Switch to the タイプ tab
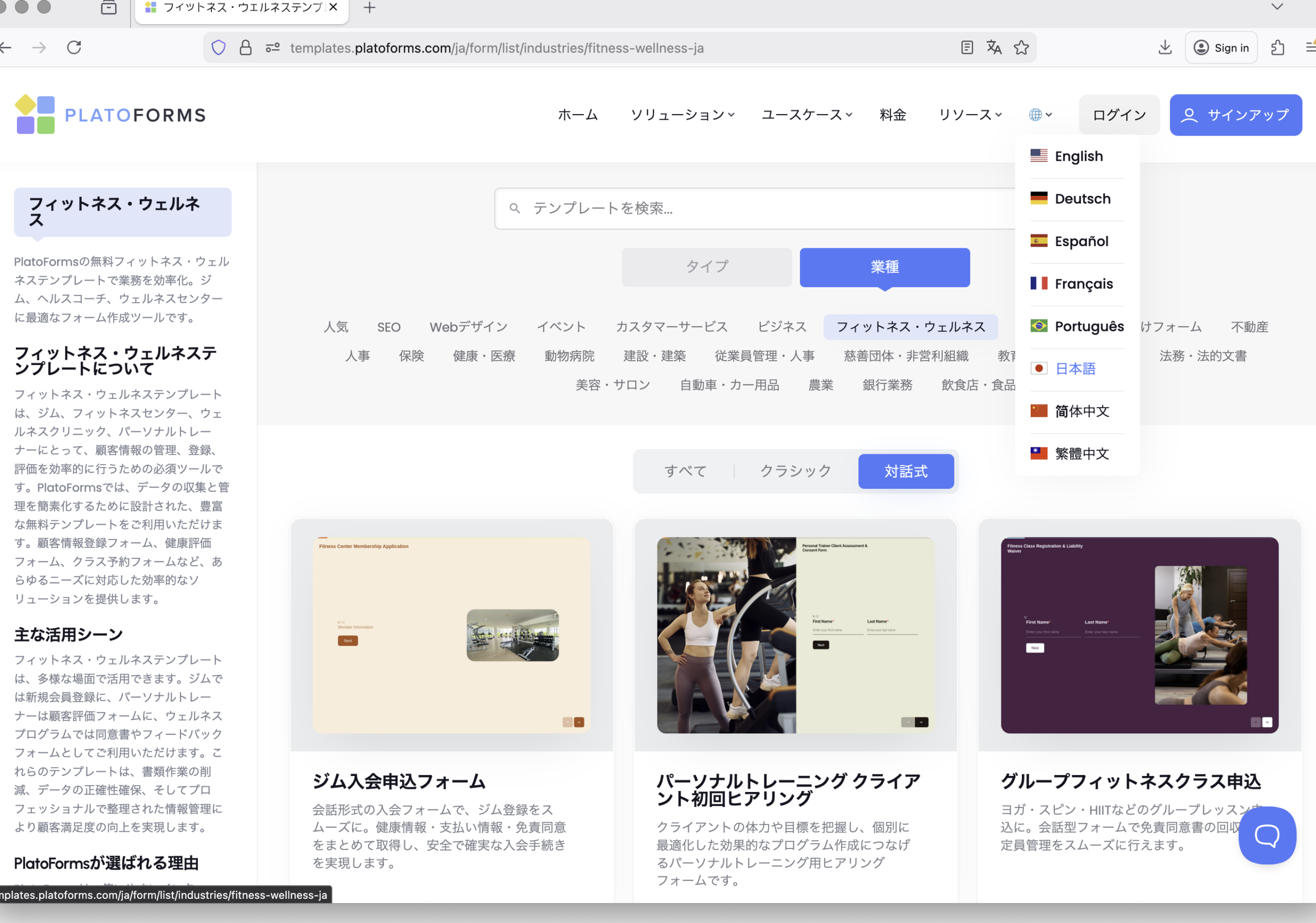Image resolution: width=1316 pixels, height=923 pixels. point(706,267)
